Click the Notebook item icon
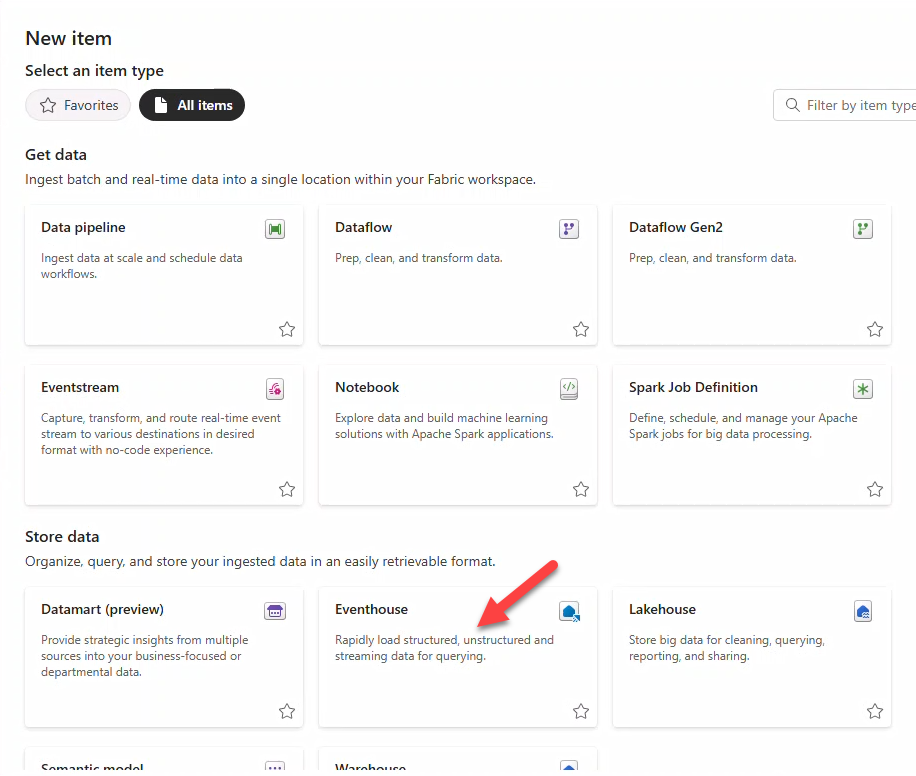 click(569, 389)
